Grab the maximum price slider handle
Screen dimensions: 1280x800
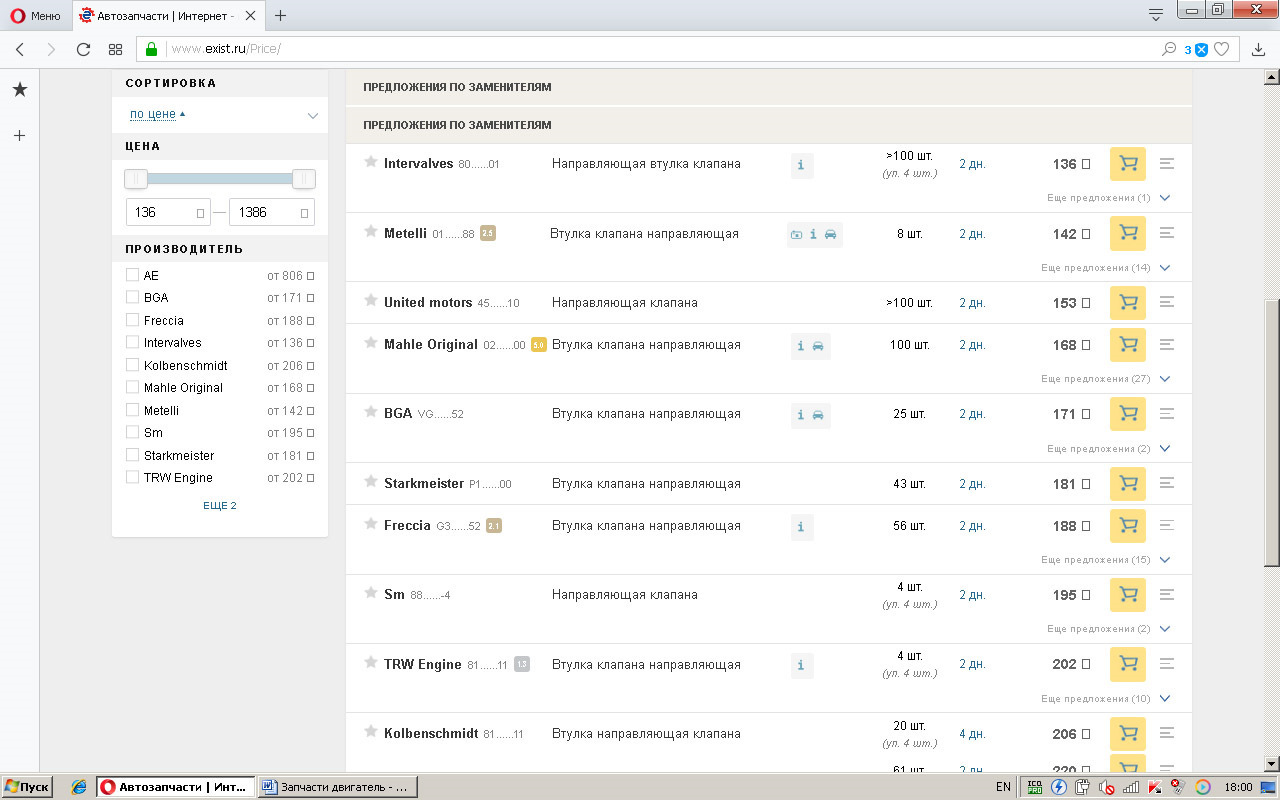click(304, 179)
